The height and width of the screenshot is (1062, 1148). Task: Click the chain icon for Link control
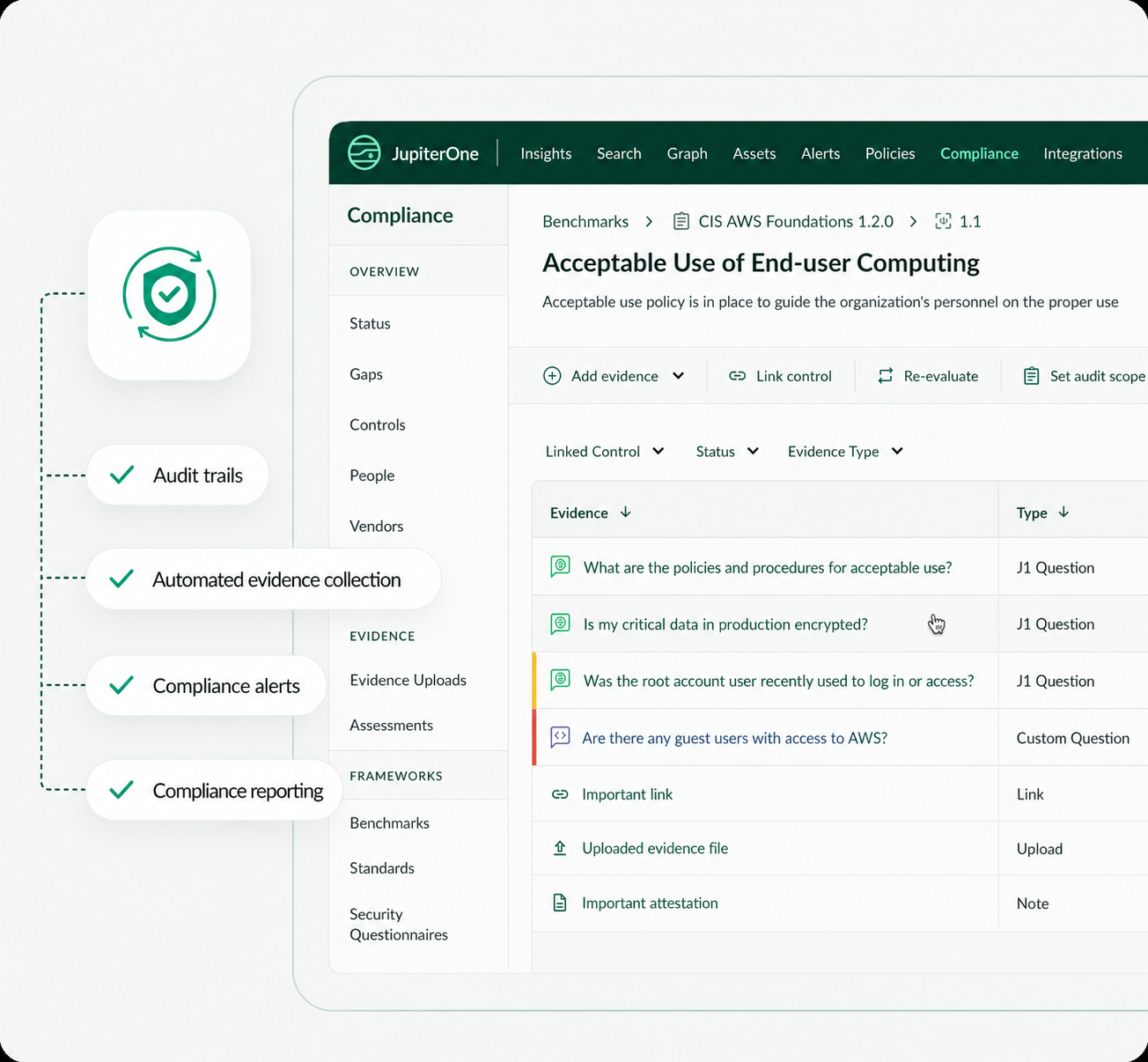coord(737,376)
